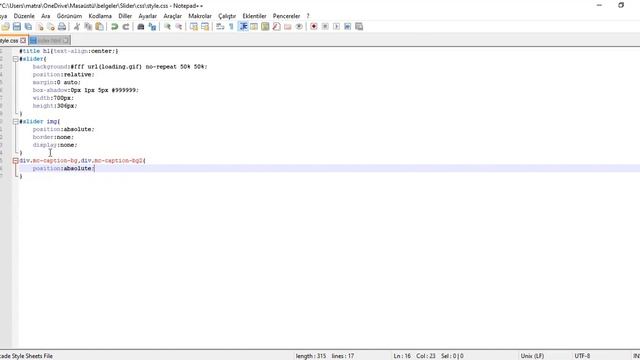This screenshot has height=360, width=640.
Task: Click the Stop Recording macro icon
Action: 325,27
